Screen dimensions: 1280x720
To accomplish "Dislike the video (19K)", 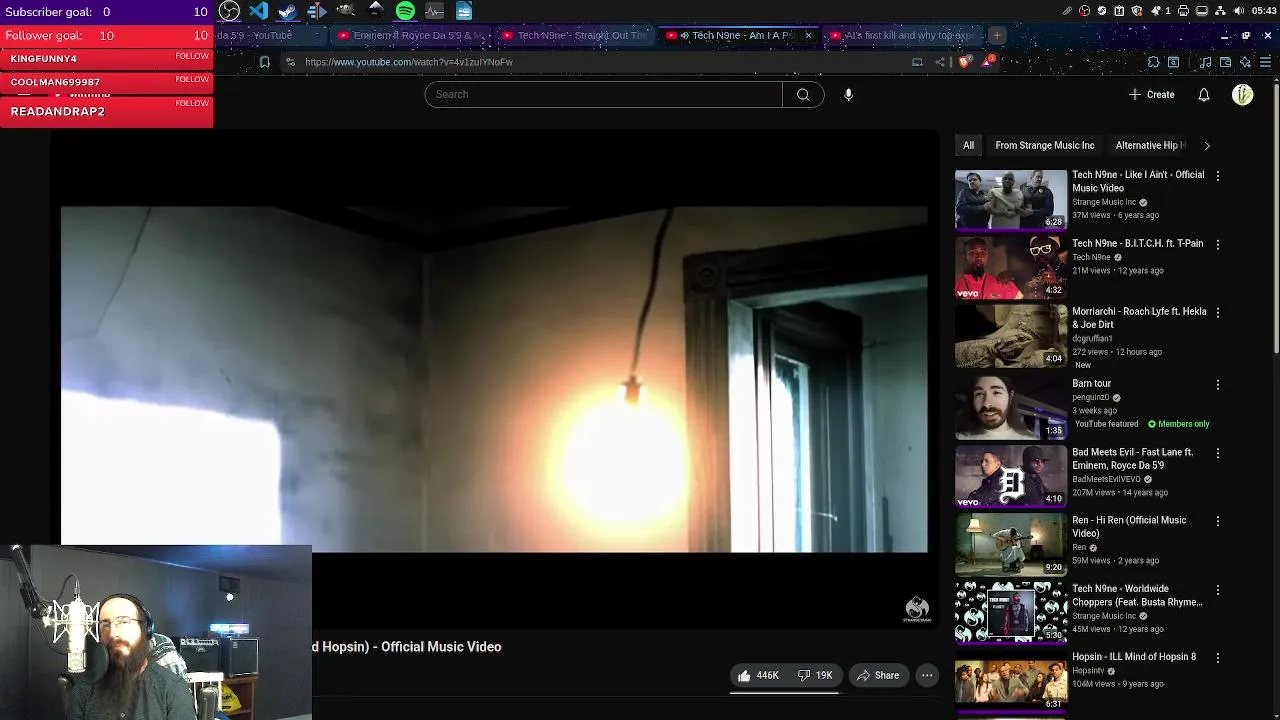I will (x=815, y=675).
